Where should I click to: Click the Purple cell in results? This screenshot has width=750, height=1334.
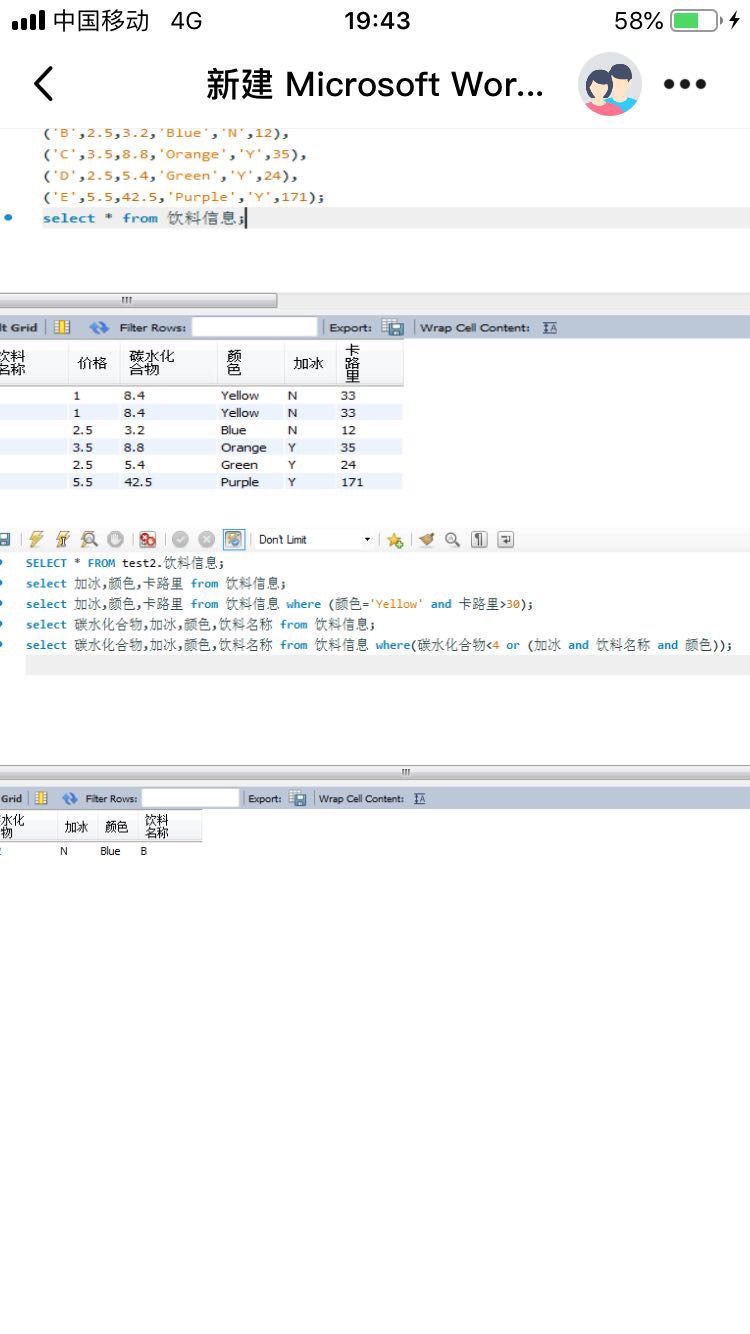pyautogui.click(x=240, y=482)
